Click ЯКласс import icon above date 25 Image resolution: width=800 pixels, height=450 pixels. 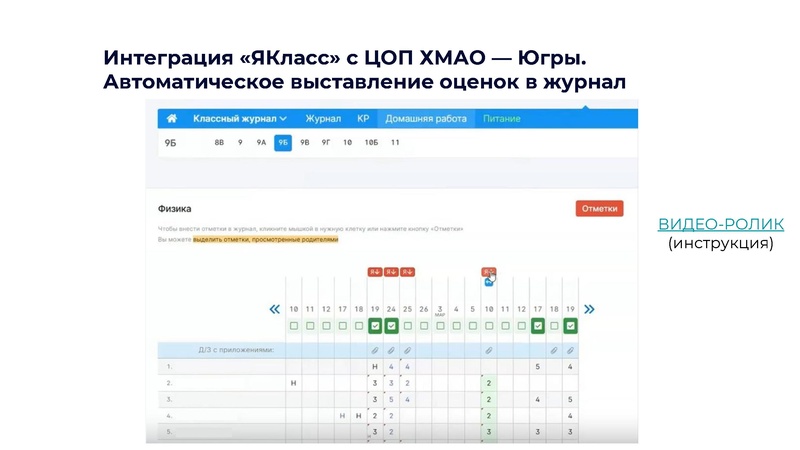coord(407,272)
